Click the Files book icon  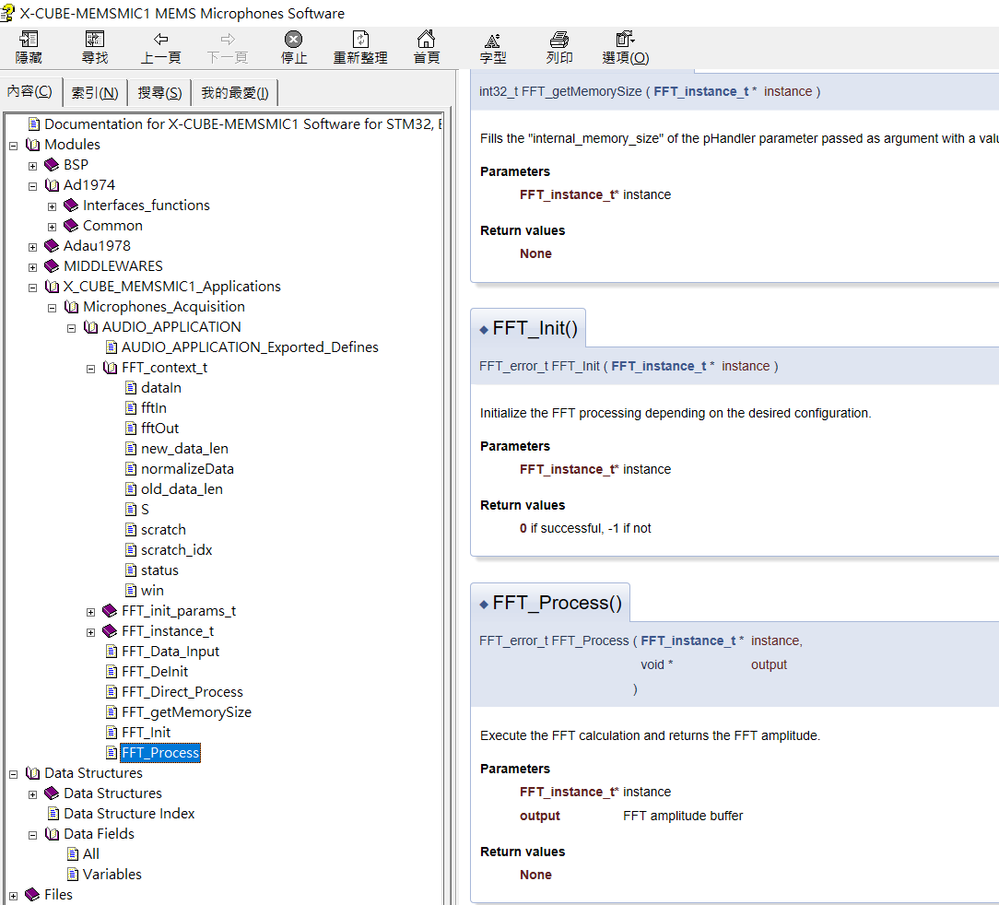[32, 895]
